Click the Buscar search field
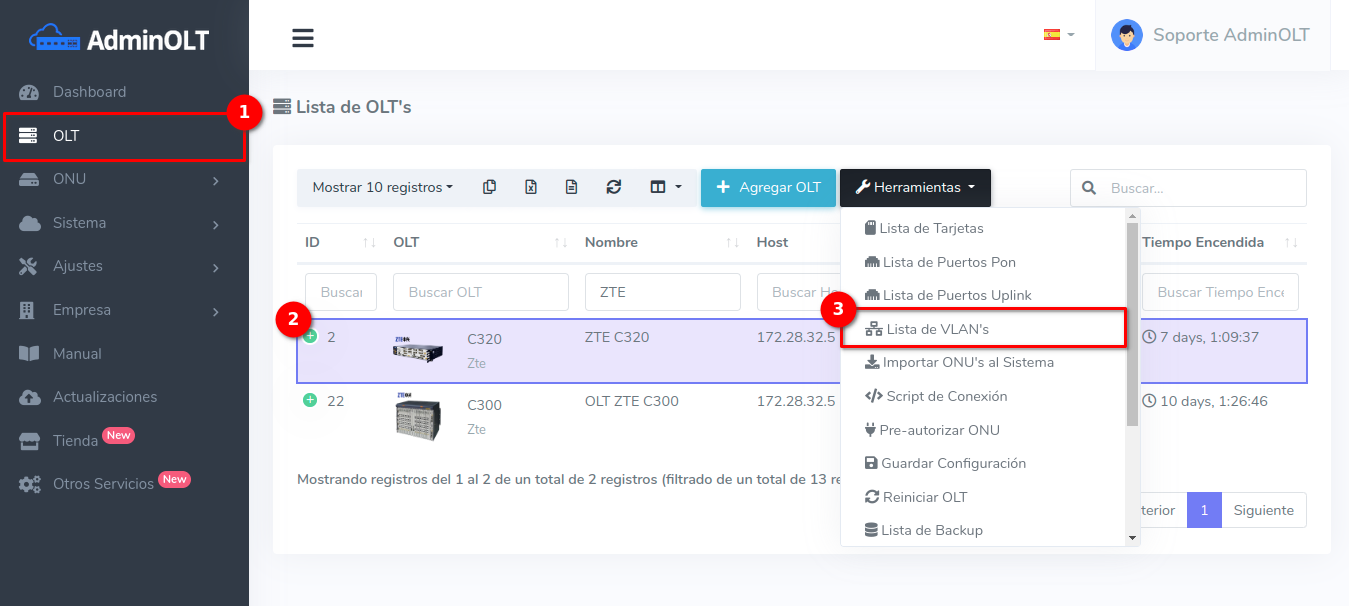This screenshot has height=606, width=1349. (1200, 188)
